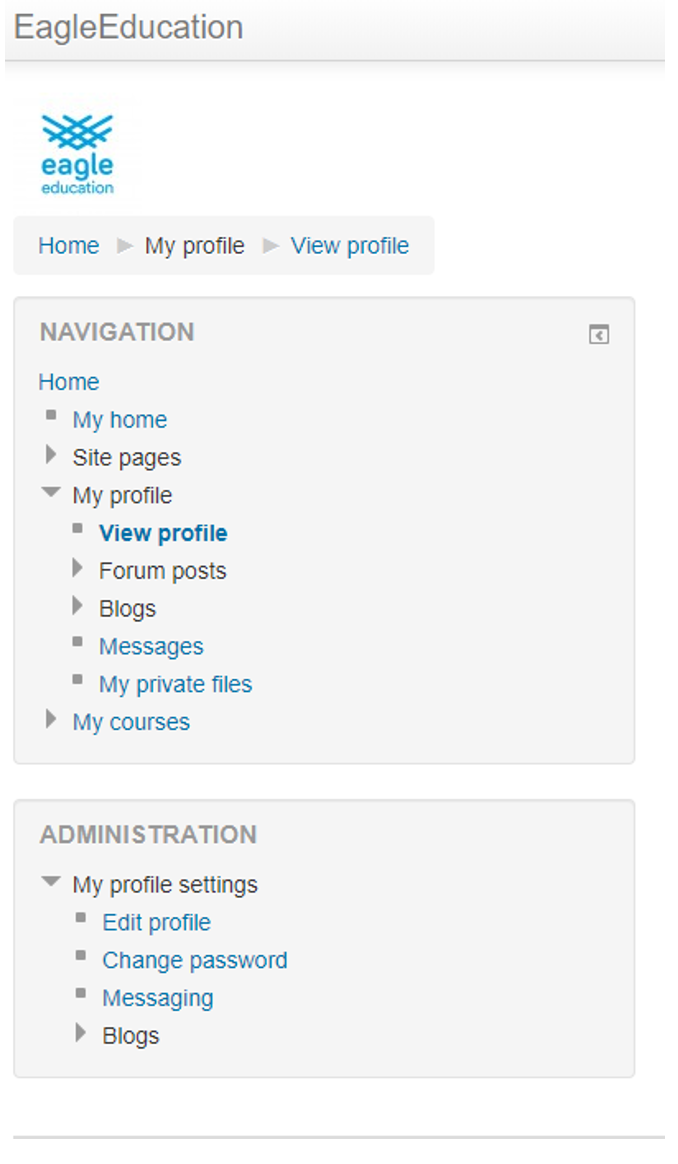Expand the Site pages tree arrow
678x1164 pixels.
(x=51, y=456)
